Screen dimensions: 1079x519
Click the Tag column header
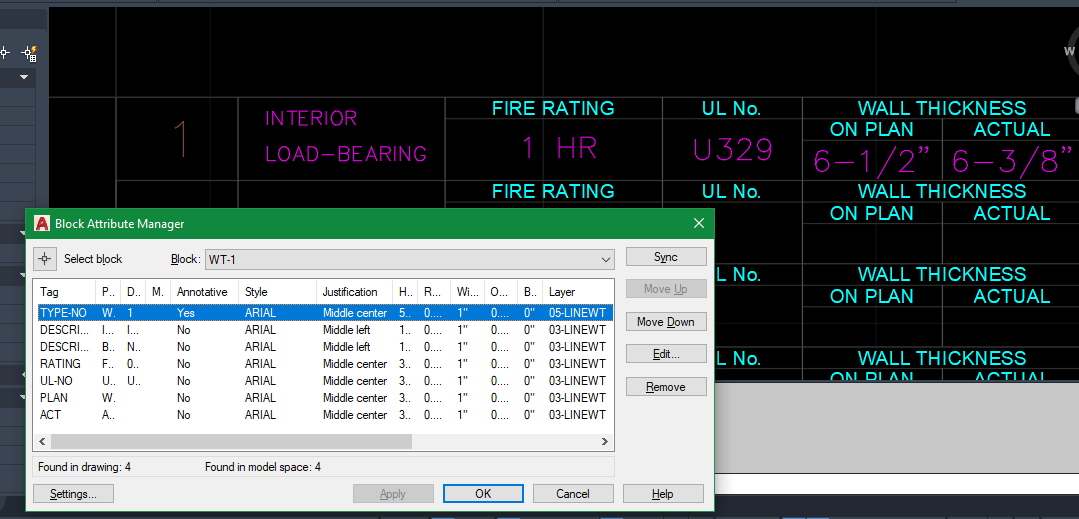(65, 292)
